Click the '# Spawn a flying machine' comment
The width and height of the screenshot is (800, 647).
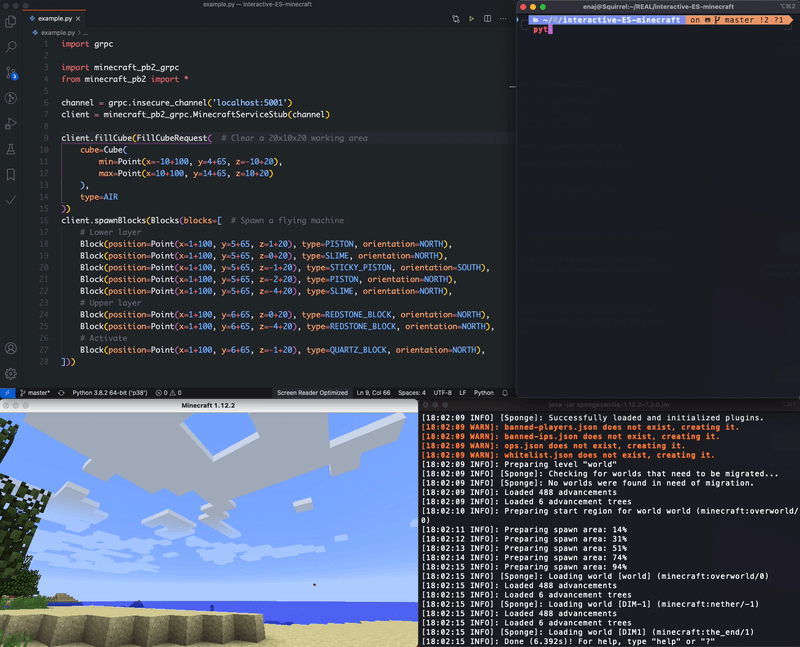click(287, 221)
